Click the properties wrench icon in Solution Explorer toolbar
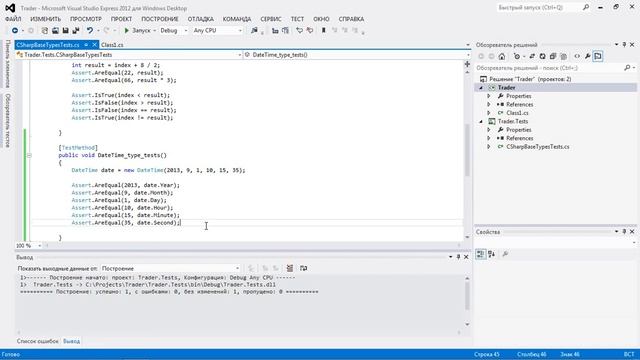 click(x=587, y=56)
